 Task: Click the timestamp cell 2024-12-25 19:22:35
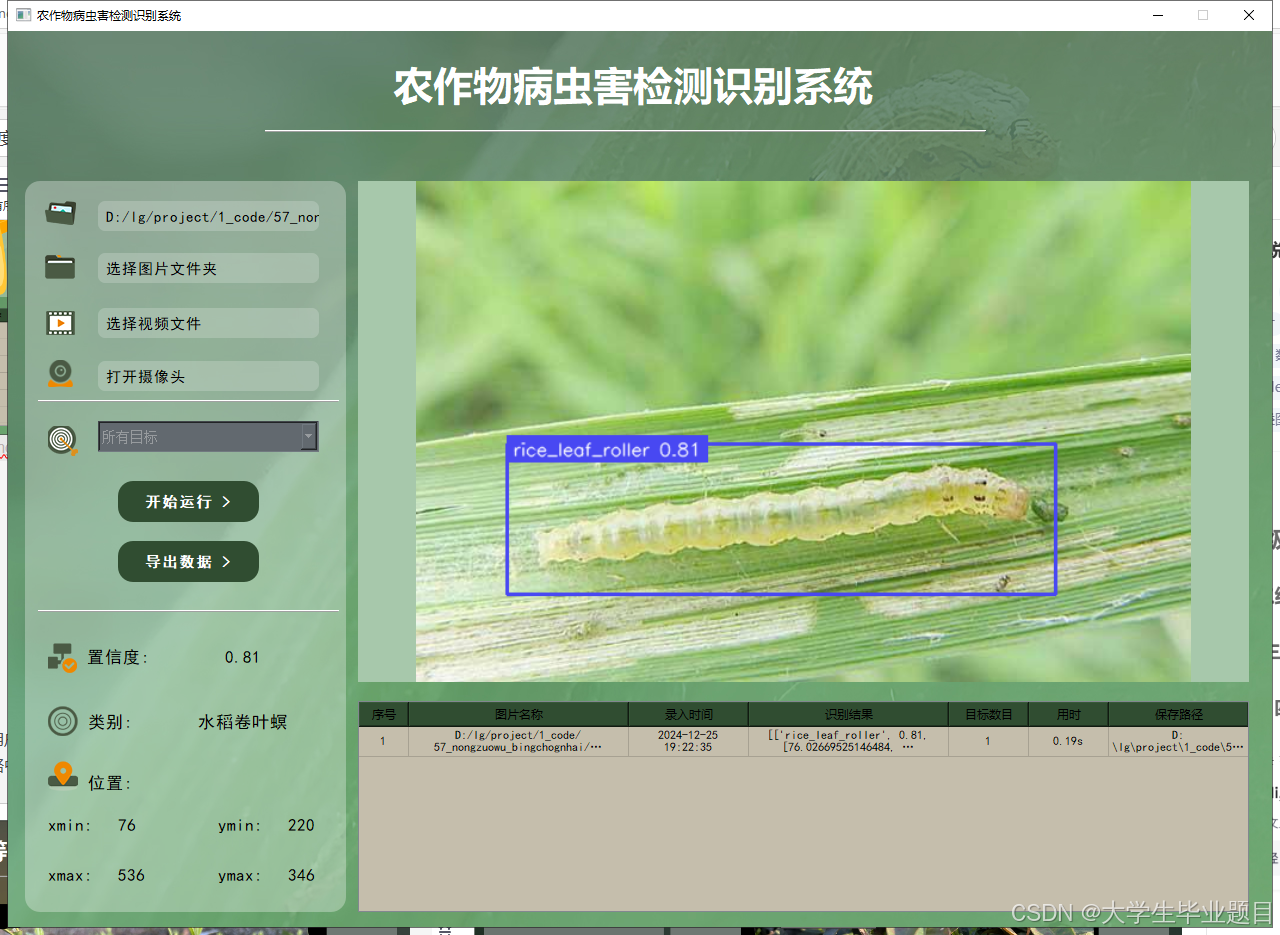point(689,741)
